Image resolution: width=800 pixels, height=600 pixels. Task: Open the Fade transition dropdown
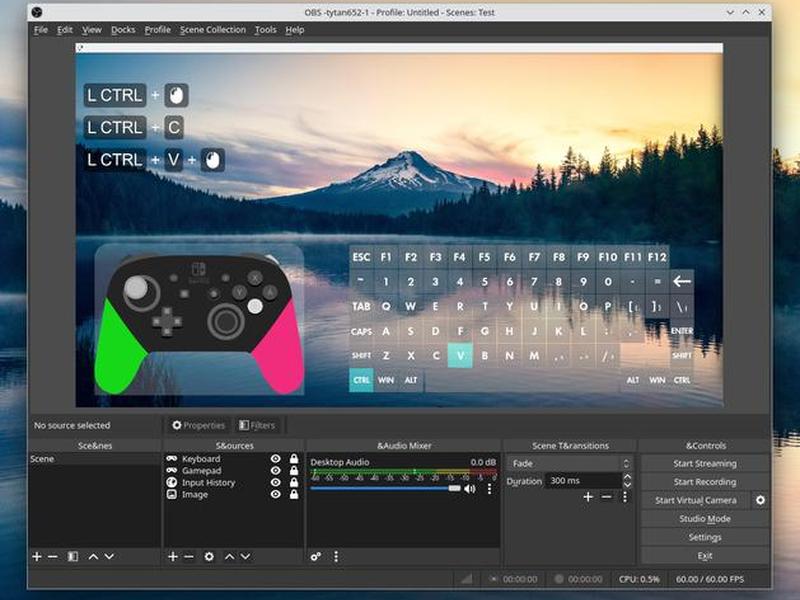[570, 463]
